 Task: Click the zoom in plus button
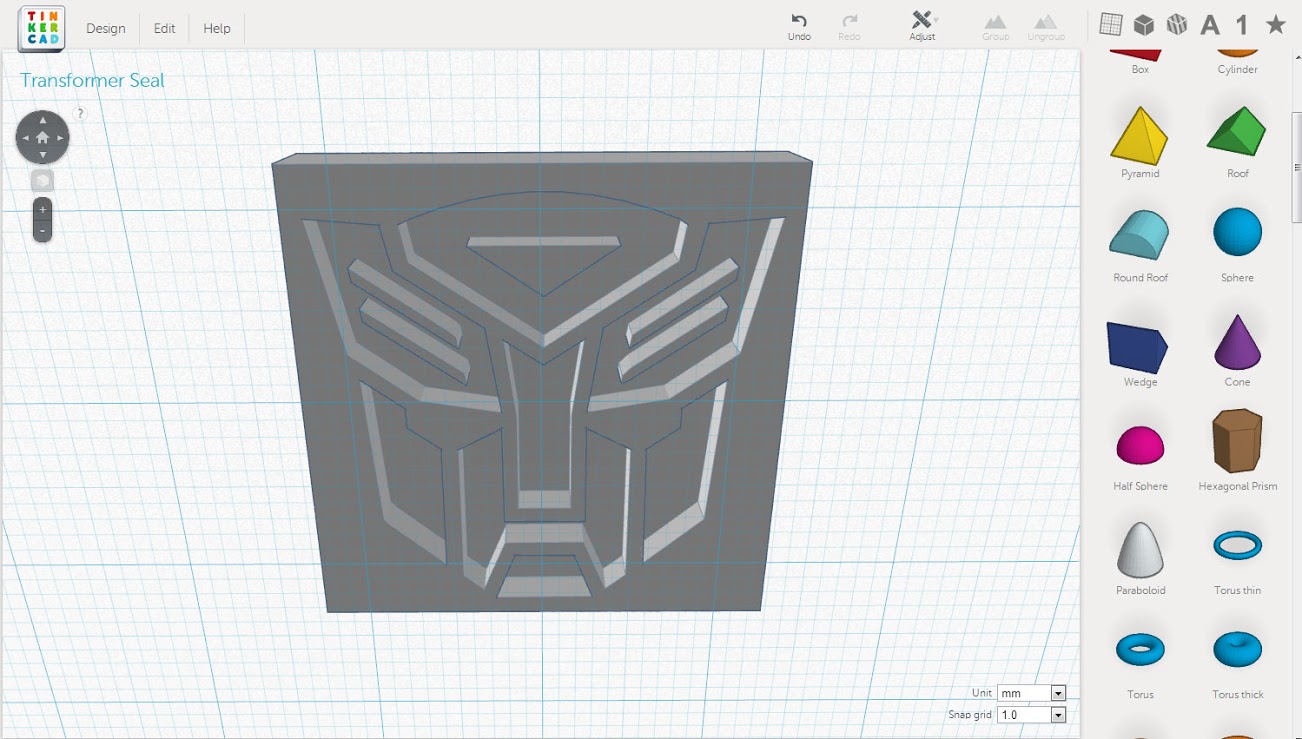tap(42, 210)
